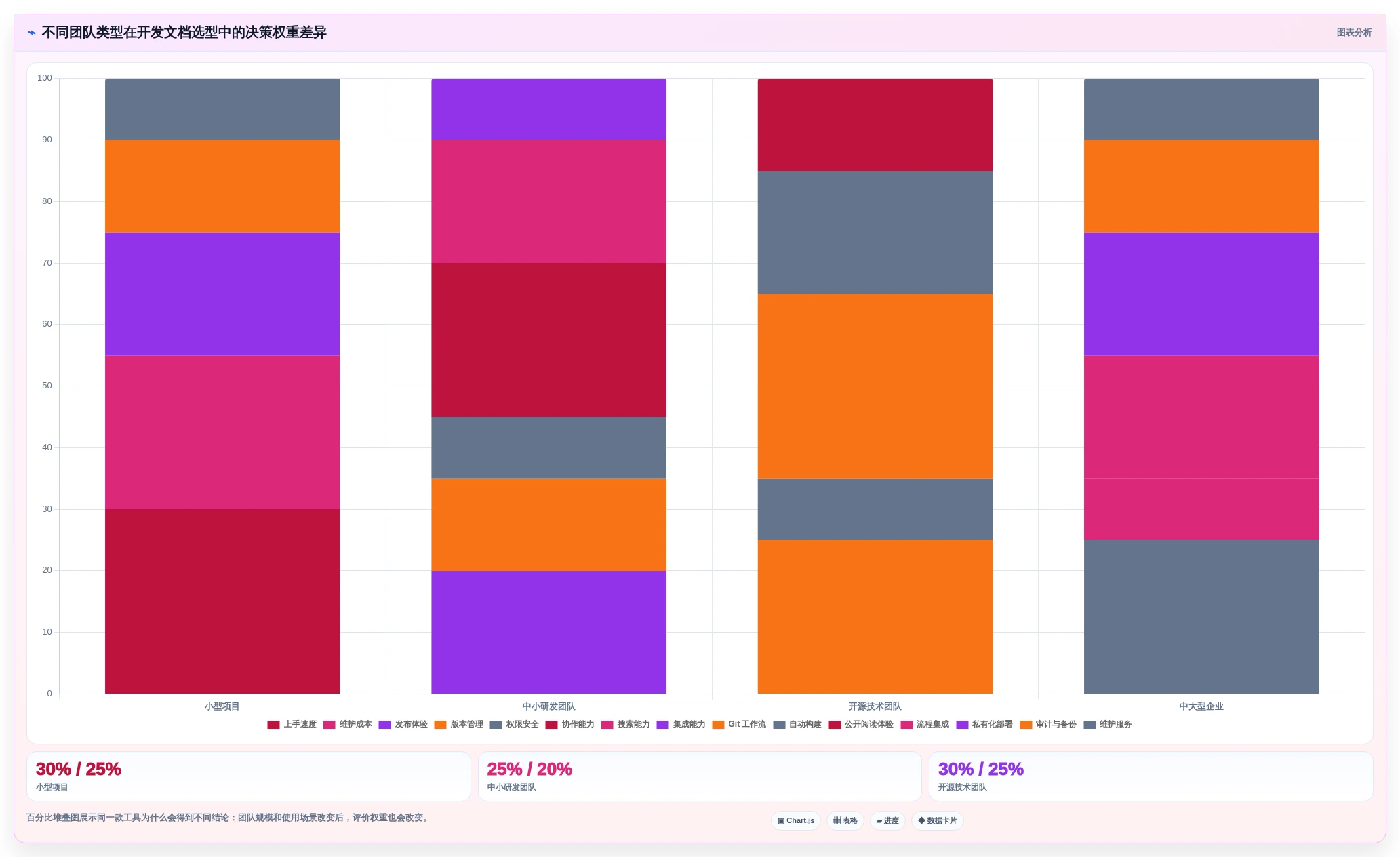Click the 图表分析 label in header

coord(1354,33)
